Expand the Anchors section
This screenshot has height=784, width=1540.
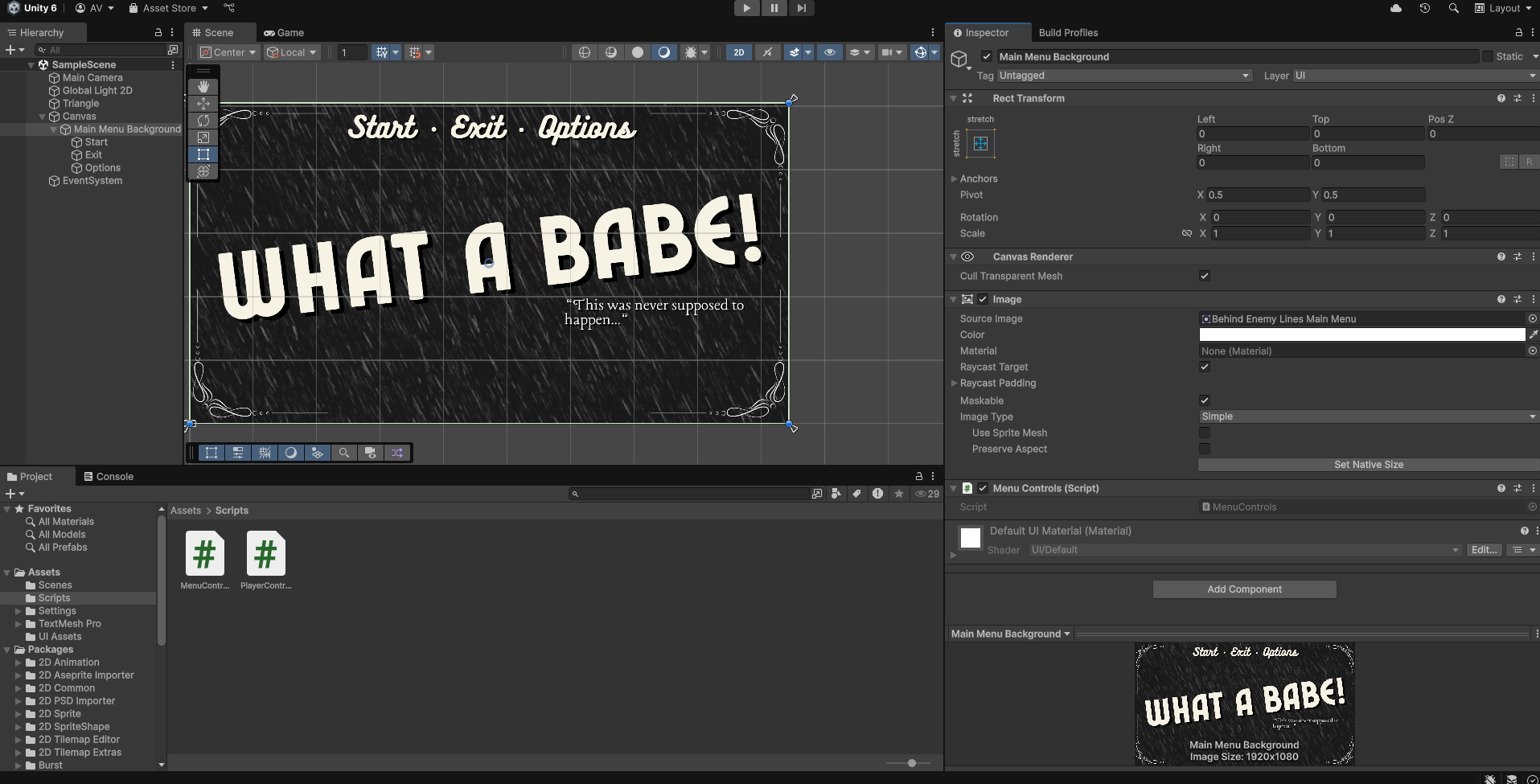pos(955,179)
